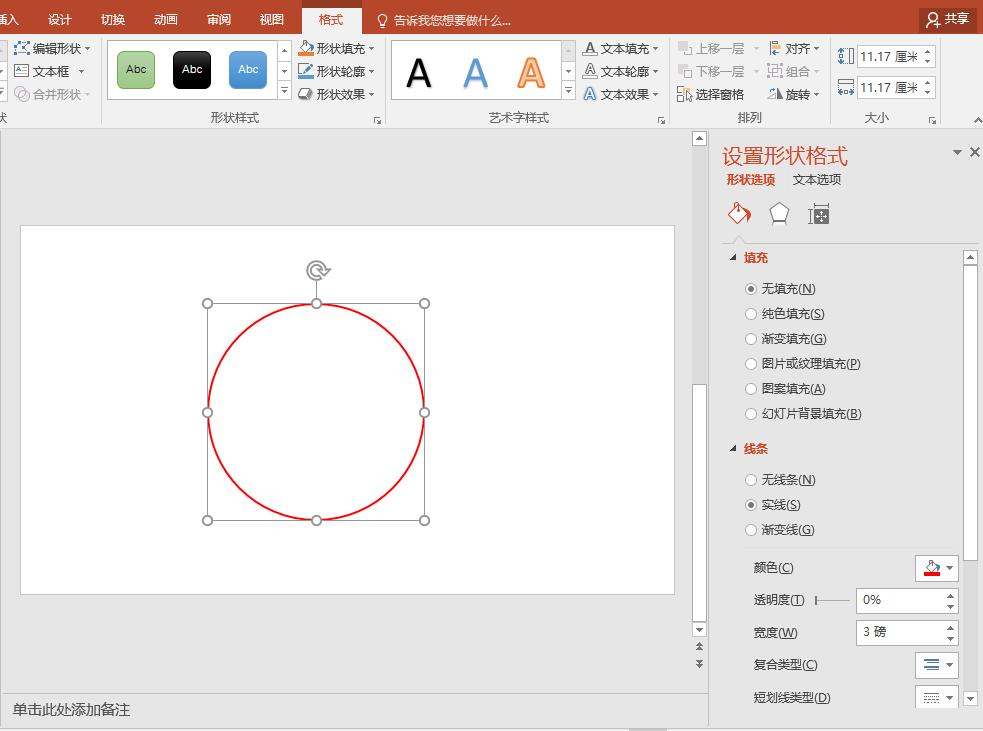
Task: Enable 纯色填充 (Solid fill)
Action: click(751, 313)
